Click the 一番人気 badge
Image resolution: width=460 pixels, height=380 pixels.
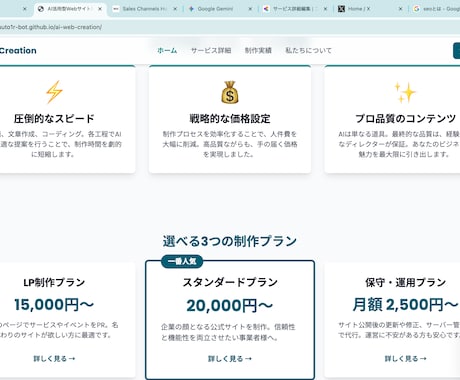(182, 261)
